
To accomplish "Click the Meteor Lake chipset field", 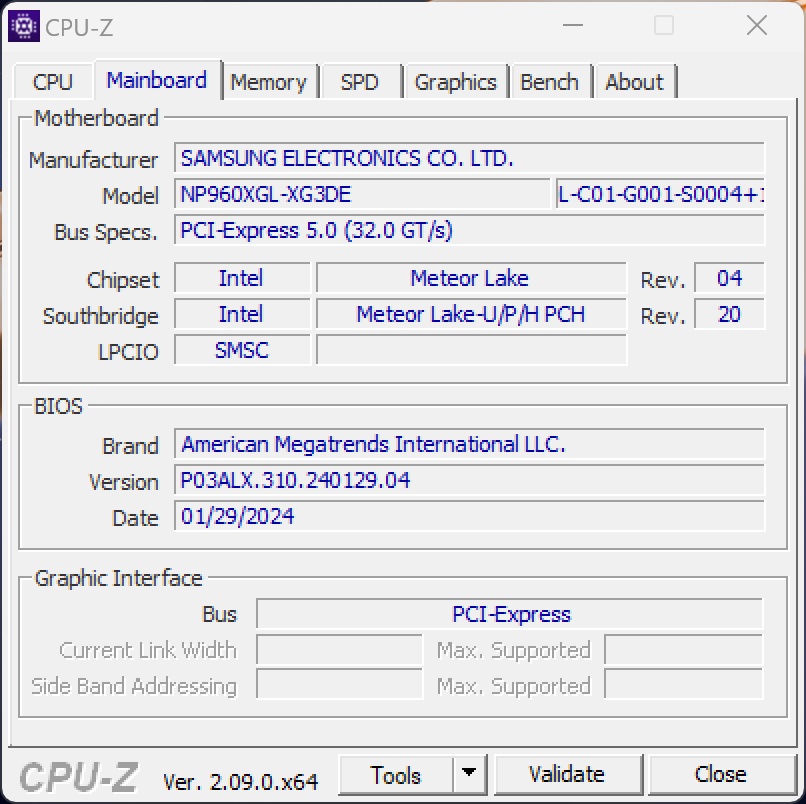I will (x=471, y=278).
